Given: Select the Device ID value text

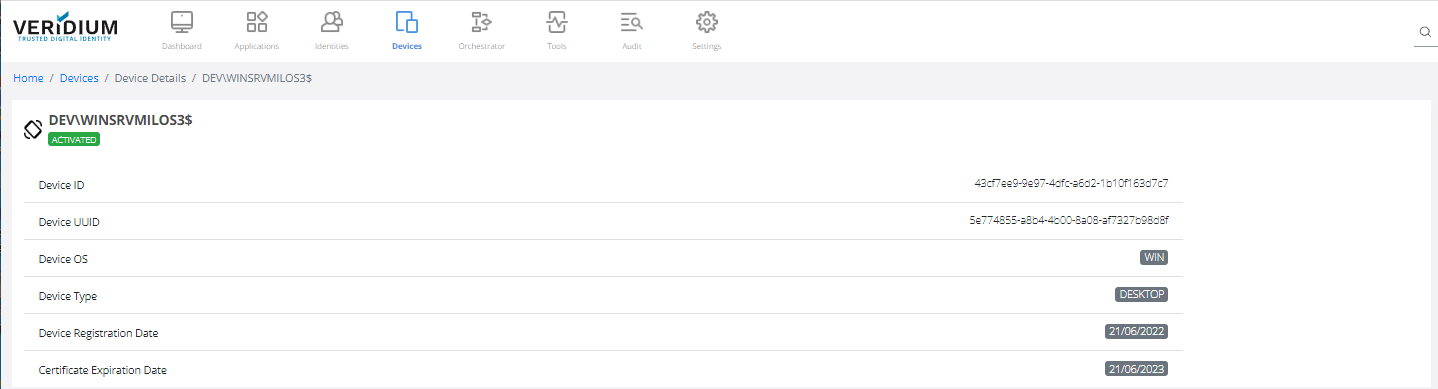Looking at the screenshot, I should (x=1071, y=184).
